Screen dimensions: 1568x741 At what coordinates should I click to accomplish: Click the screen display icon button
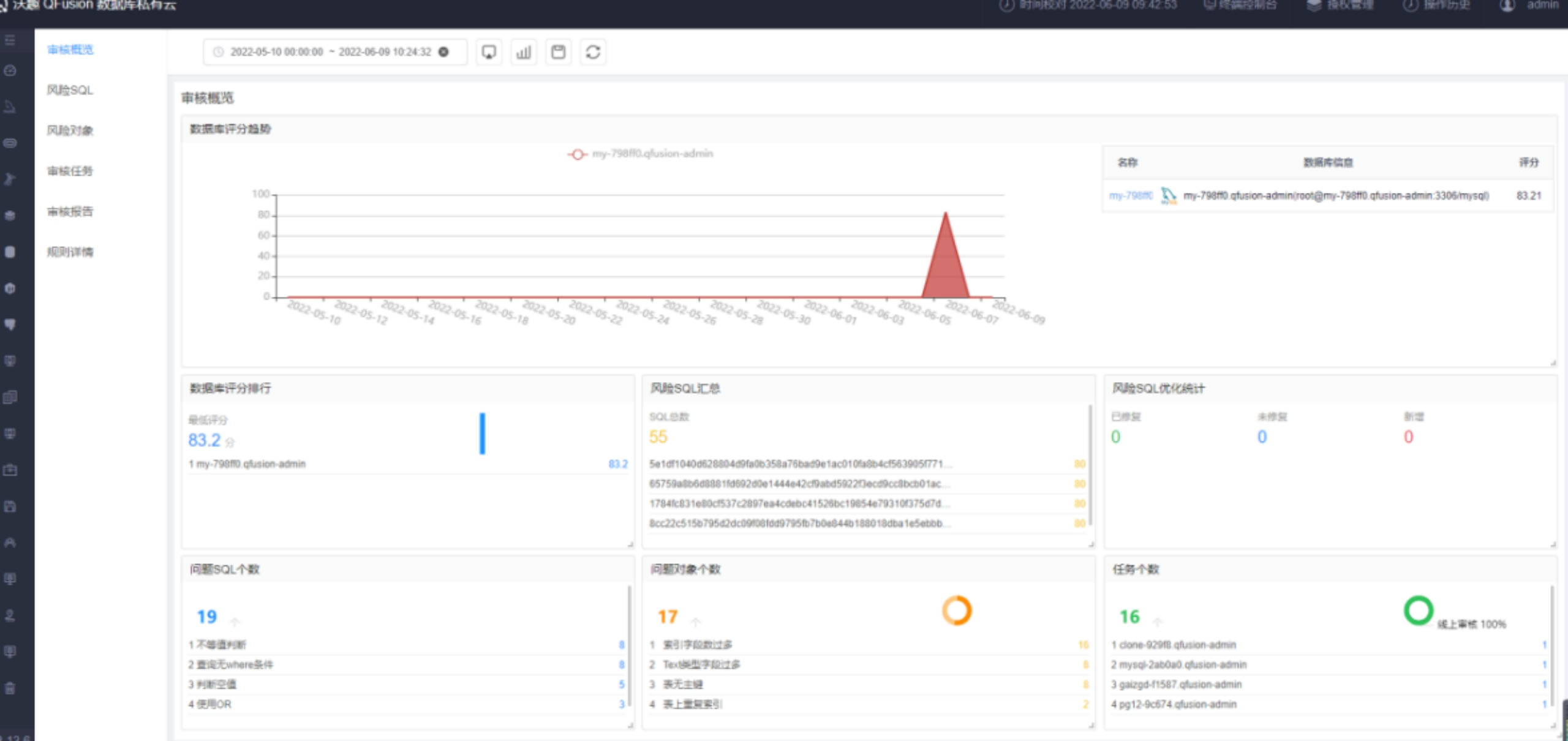pos(488,52)
